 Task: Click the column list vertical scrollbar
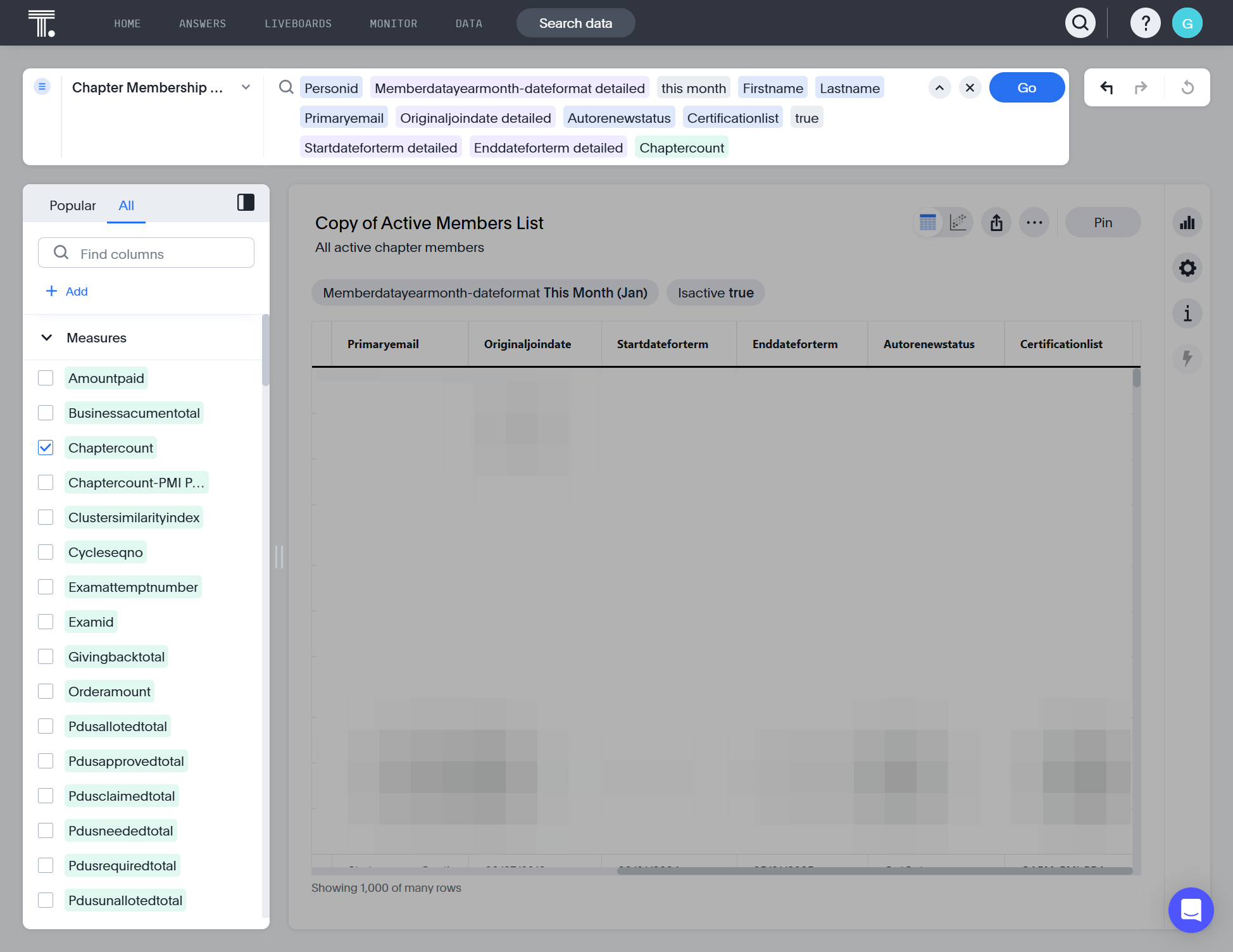pos(265,350)
